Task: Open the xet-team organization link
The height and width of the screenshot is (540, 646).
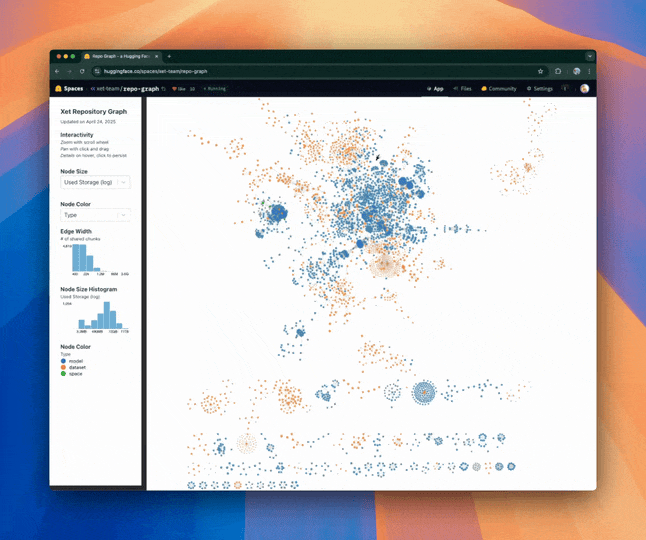Action: coord(108,88)
